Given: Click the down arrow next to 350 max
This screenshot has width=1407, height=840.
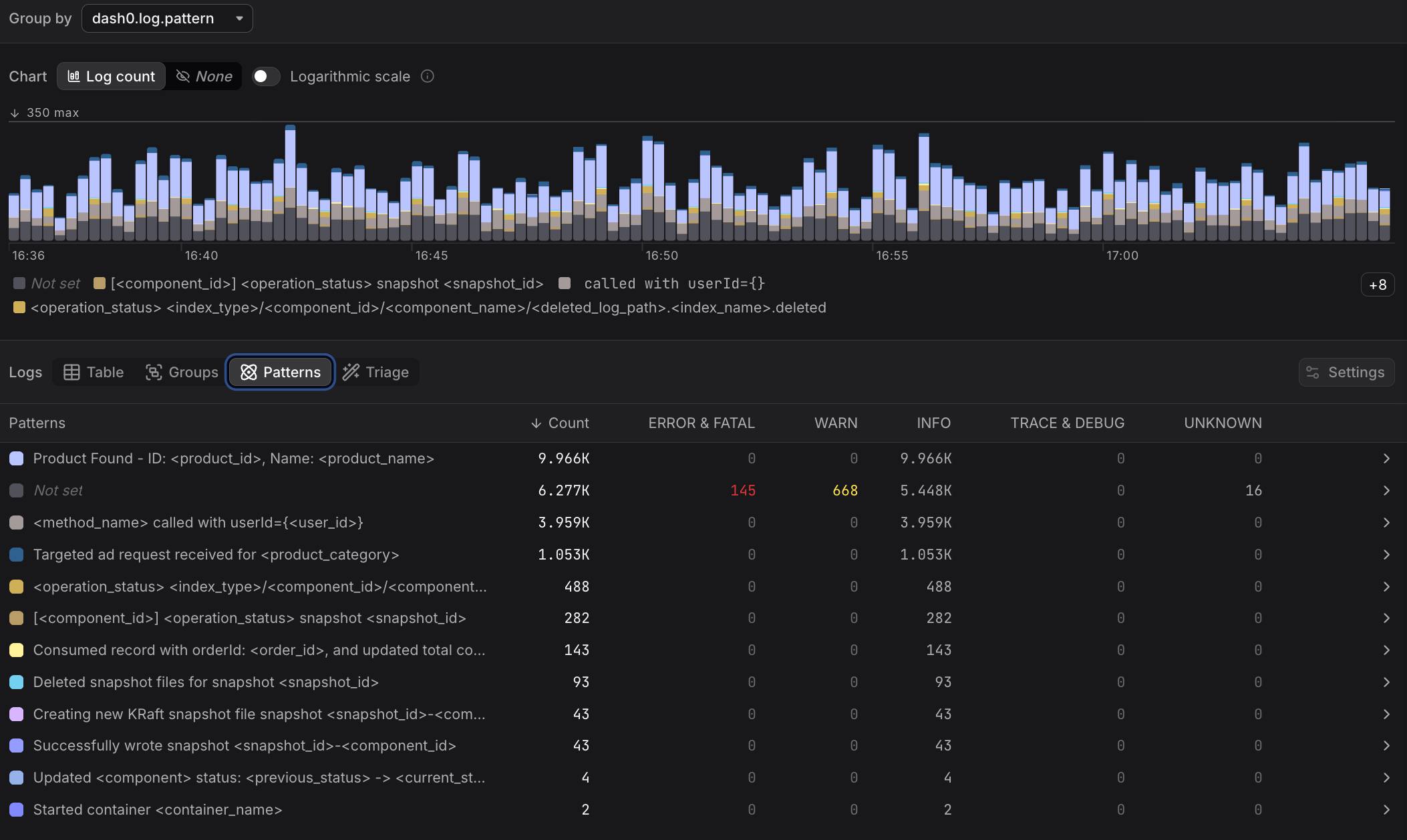Looking at the screenshot, I should 15,112.
